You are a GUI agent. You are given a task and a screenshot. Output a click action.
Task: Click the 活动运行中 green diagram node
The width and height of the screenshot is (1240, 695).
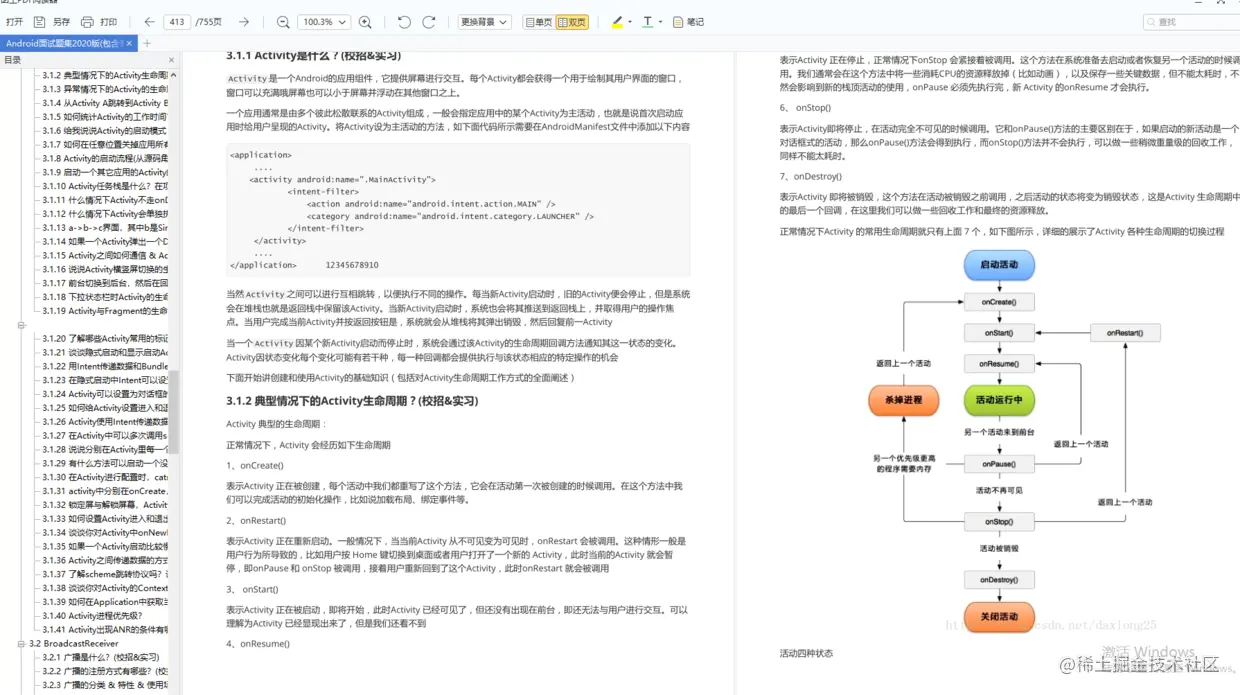pyautogui.click(x=999, y=401)
